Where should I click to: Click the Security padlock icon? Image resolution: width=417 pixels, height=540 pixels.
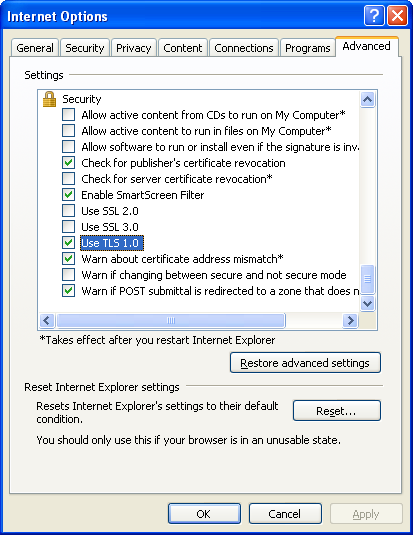[49, 99]
